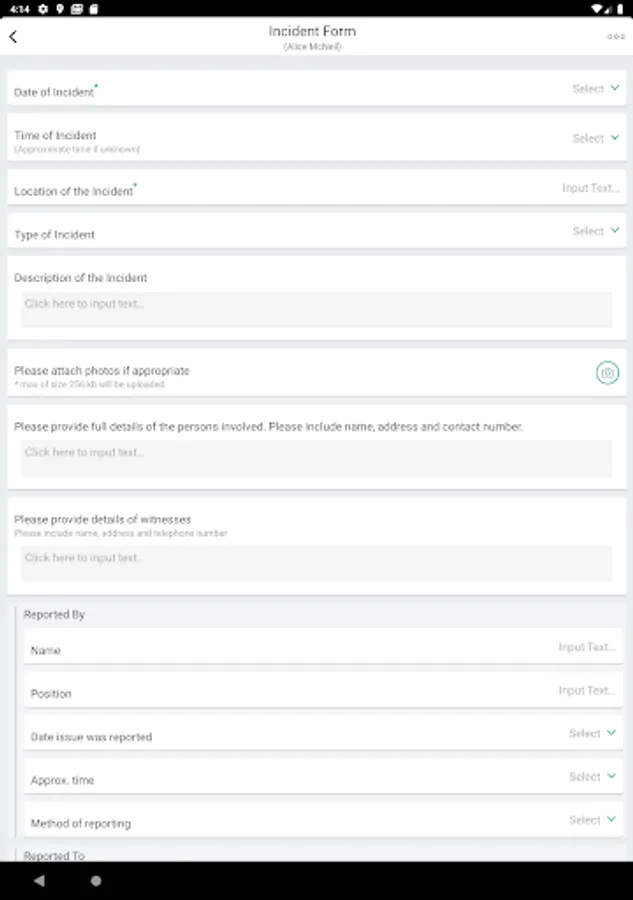Type in the persons involved details box
This screenshot has height=900, width=633.
coord(316,458)
